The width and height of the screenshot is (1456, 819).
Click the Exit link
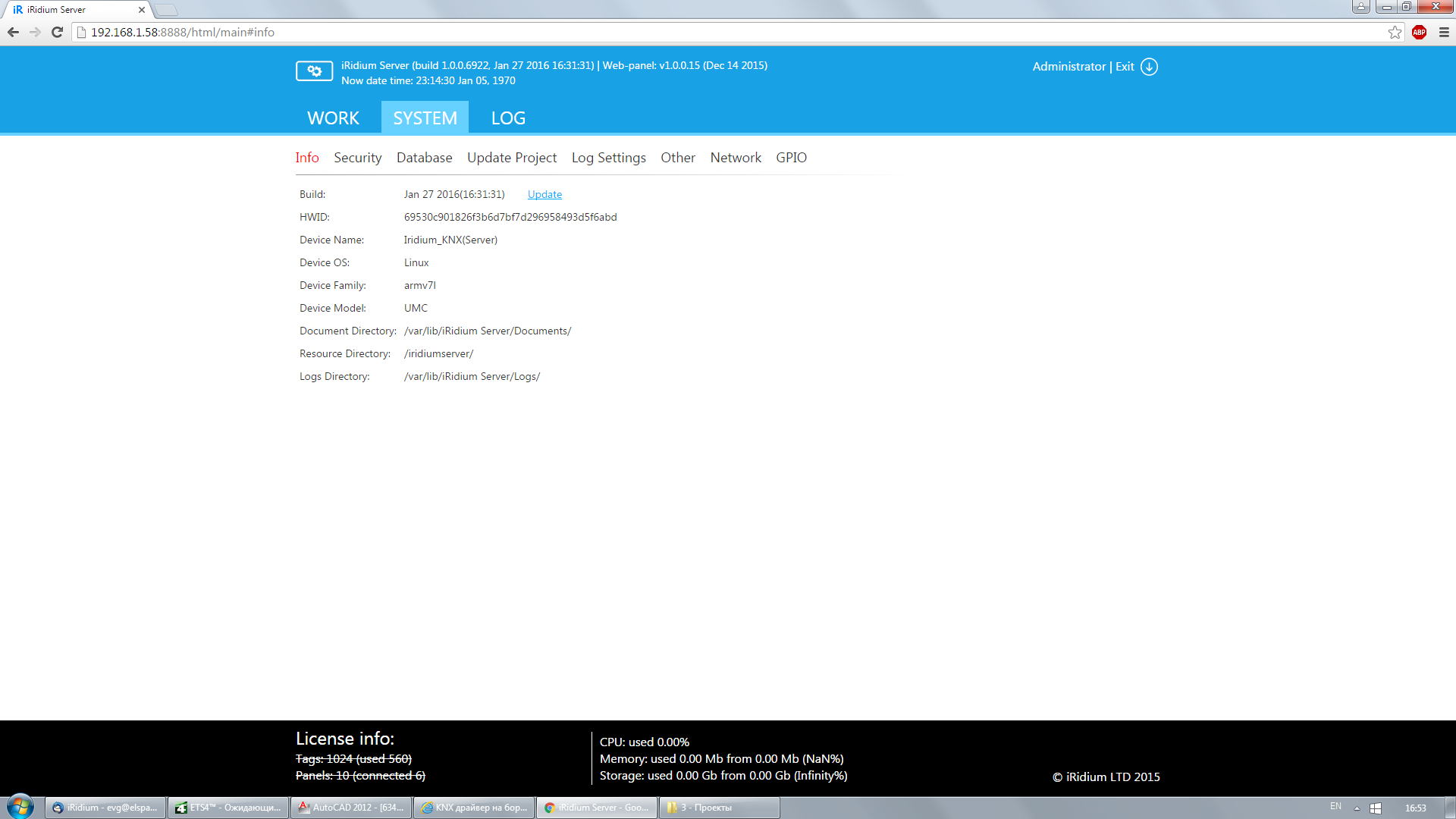pyautogui.click(x=1125, y=67)
